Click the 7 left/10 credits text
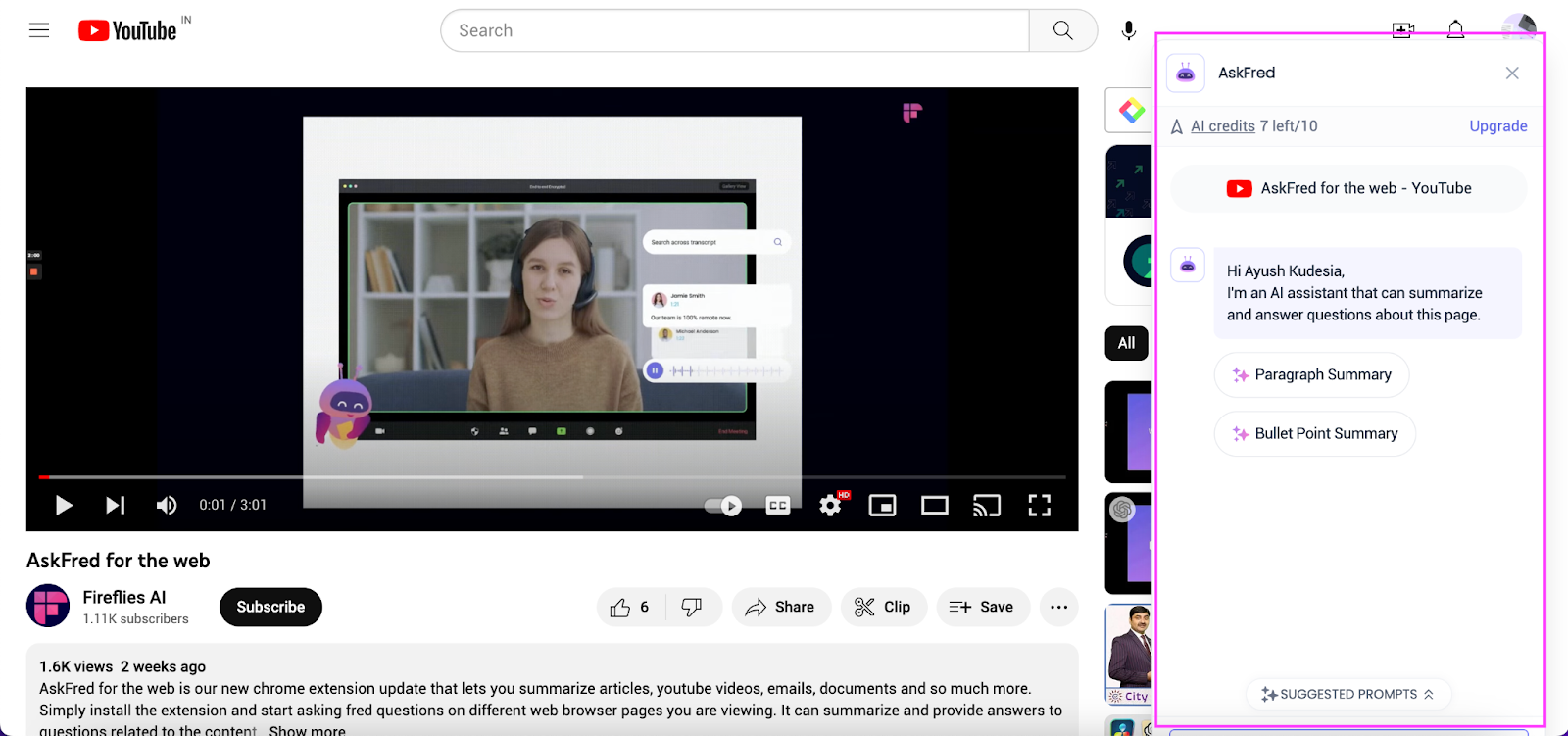This screenshot has height=736, width=1568. (x=1289, y=125)
